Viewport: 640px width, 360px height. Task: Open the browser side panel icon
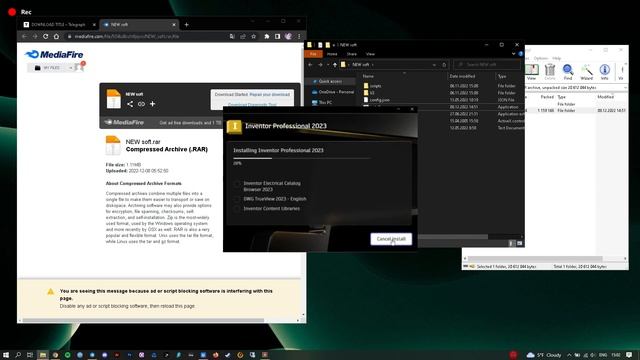pos(278,36)
